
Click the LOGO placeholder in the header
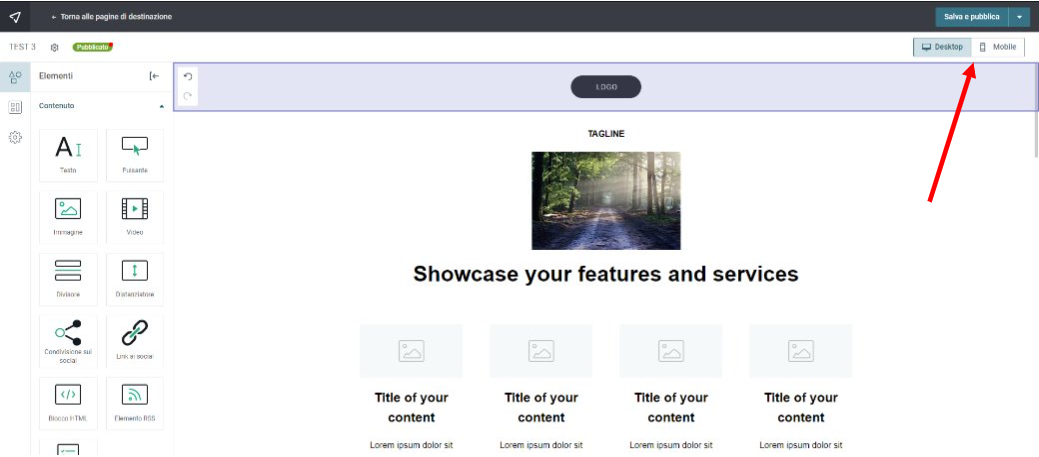coord(606,87)
